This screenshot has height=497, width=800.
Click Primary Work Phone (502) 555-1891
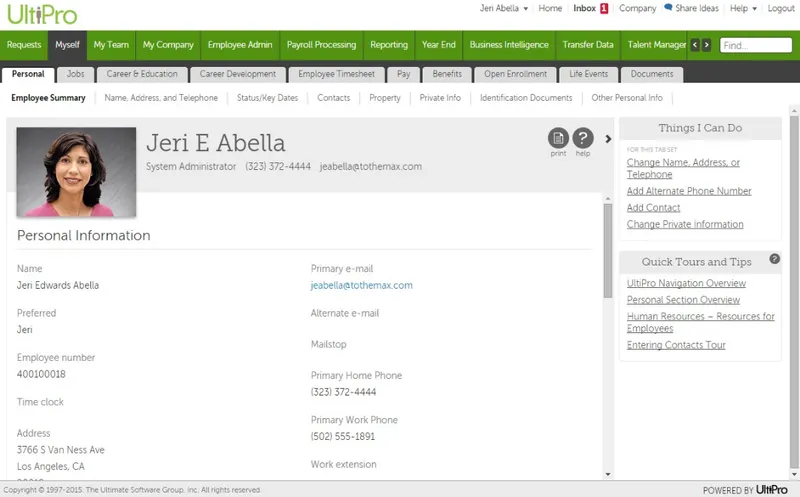[343, 436]
